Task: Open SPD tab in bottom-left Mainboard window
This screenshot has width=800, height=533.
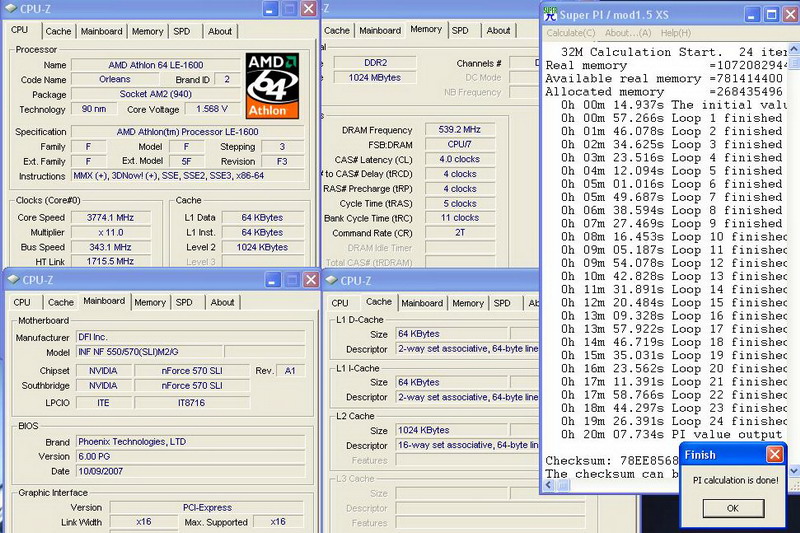Action: click(x=184, y=302)
